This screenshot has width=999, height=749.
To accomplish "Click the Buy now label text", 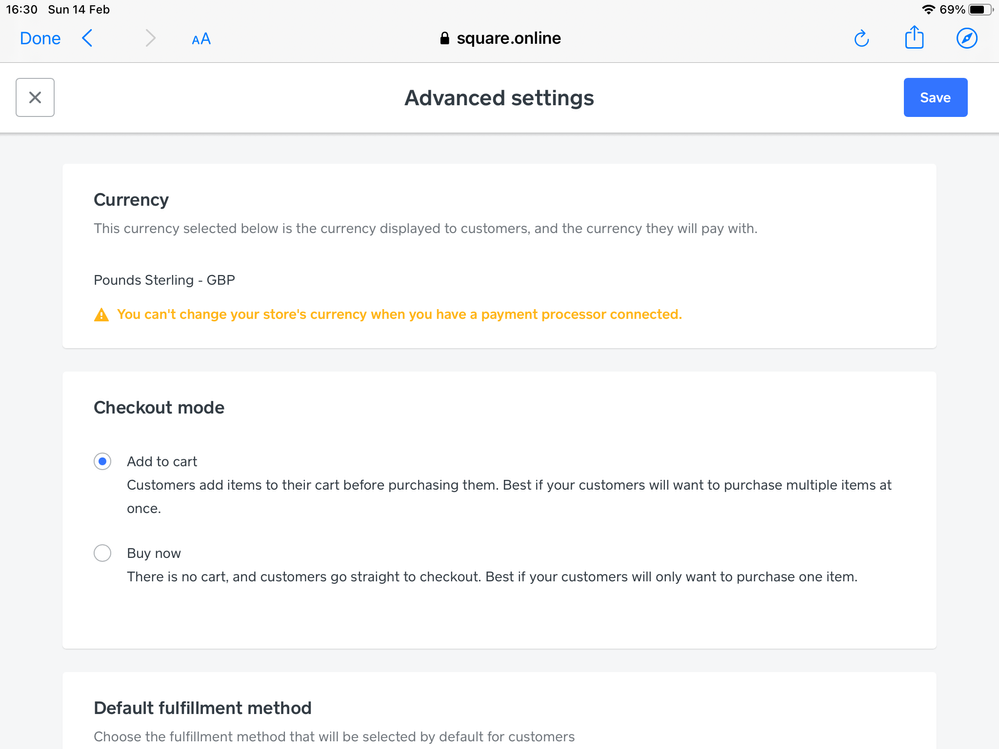I will tap(154, 553).
